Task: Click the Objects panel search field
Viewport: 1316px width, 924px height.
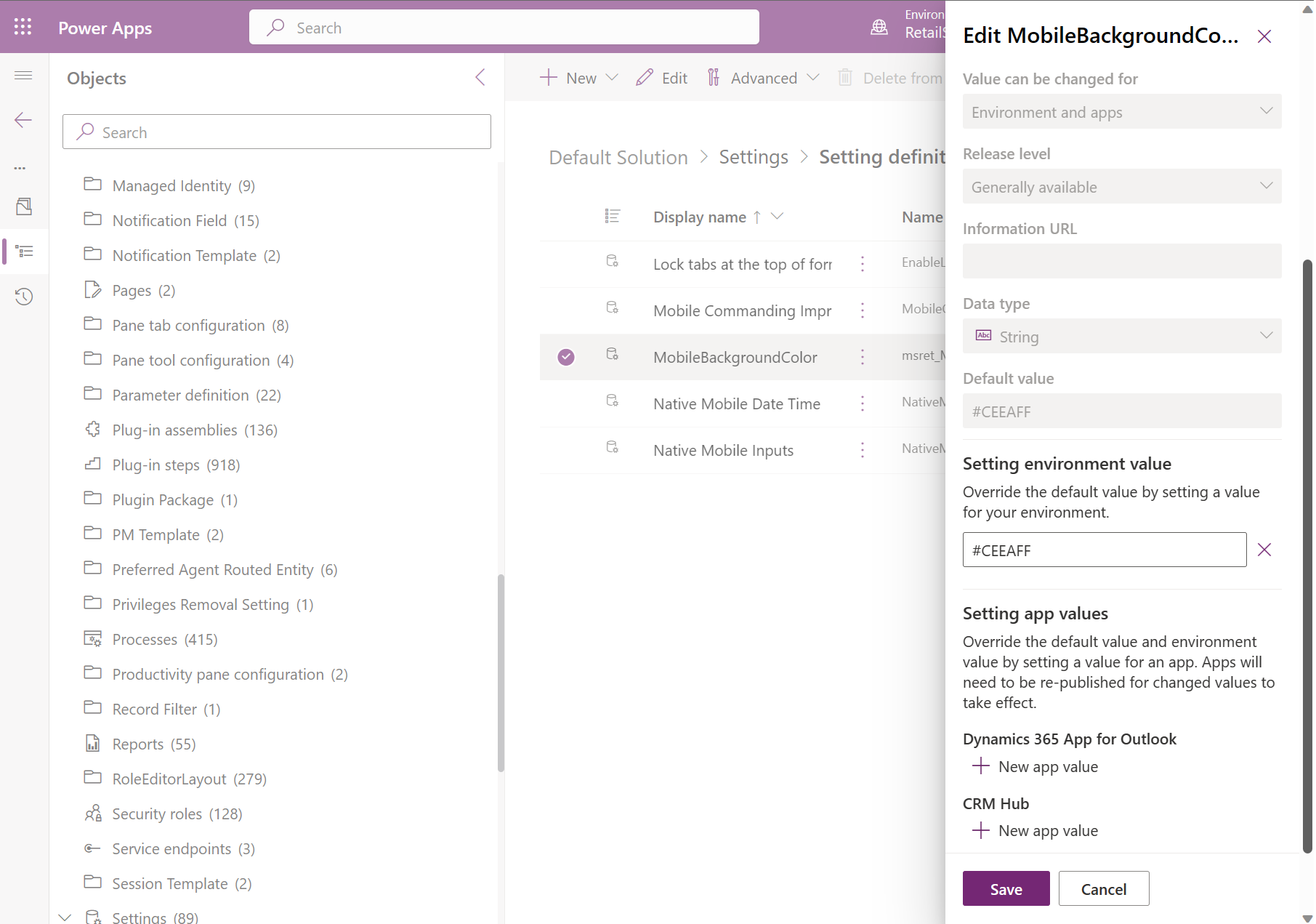Action: click(x=277, y=132)
